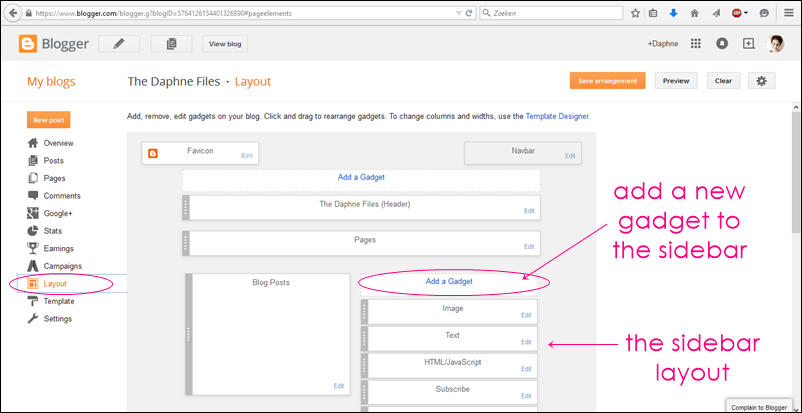Open Posts in the sidebar
802x413 pixels.
[54, 161]
